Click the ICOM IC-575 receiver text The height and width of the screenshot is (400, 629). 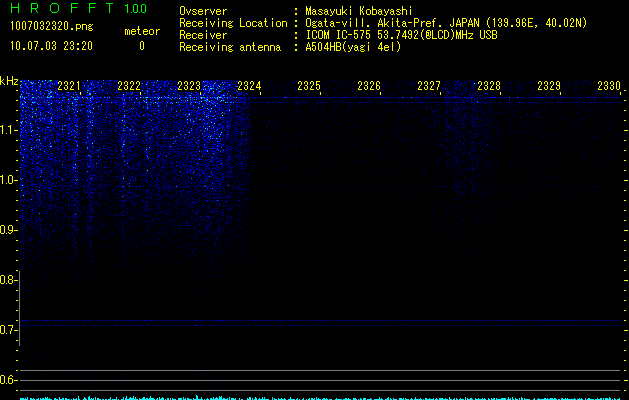pos(401,35)
